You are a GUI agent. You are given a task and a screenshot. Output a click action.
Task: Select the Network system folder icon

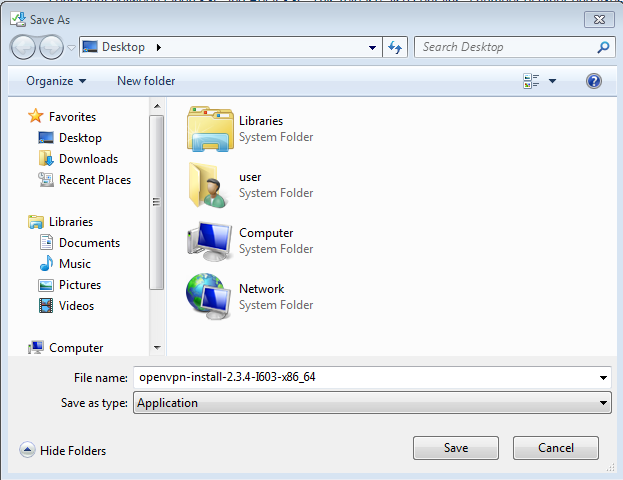(209, 296)
